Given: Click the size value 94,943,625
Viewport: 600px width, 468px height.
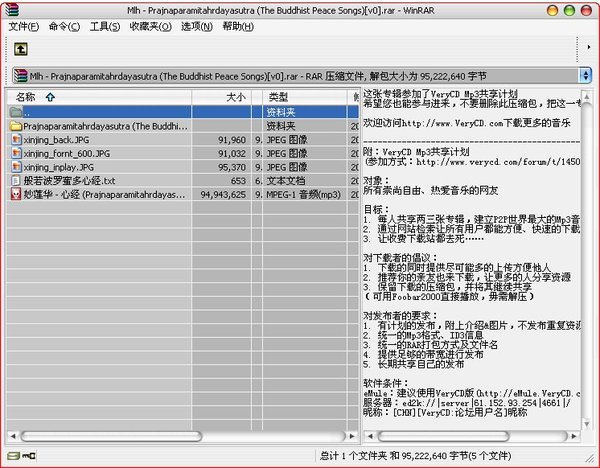Looking at the screenshot, I should coord(223,195).
